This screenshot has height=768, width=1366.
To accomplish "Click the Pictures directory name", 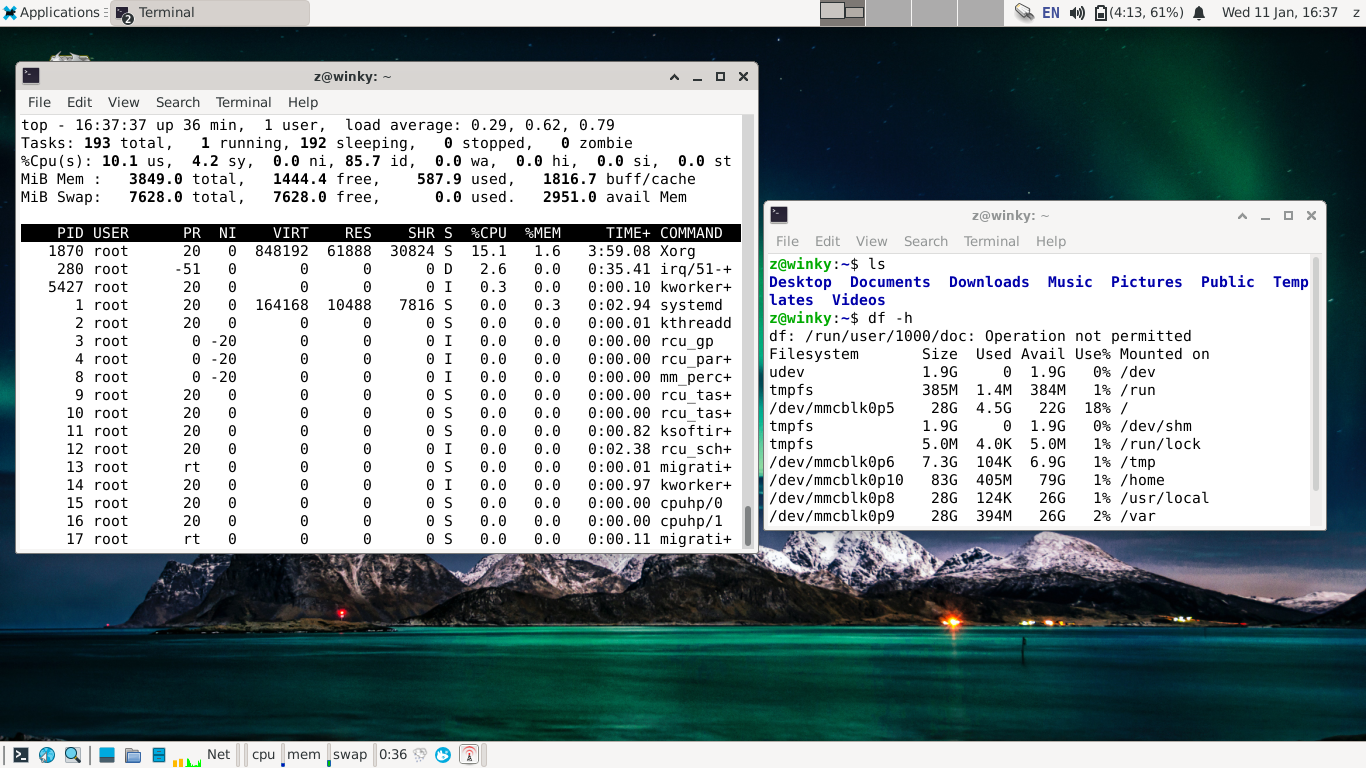I will (1147, 282).
